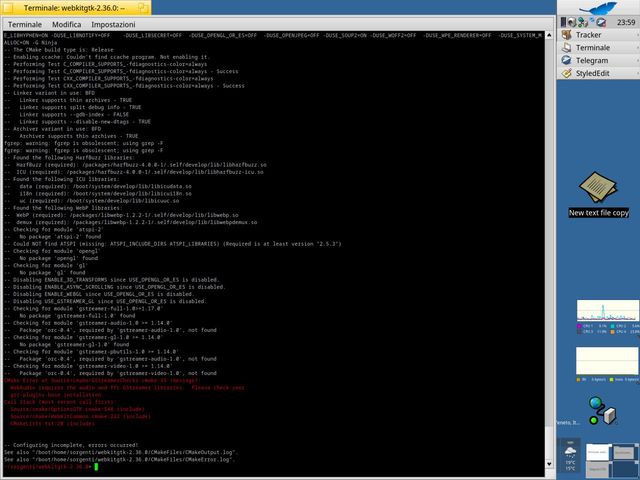Click the yellow close box on Terminal title tab

[x=8, y=7]
